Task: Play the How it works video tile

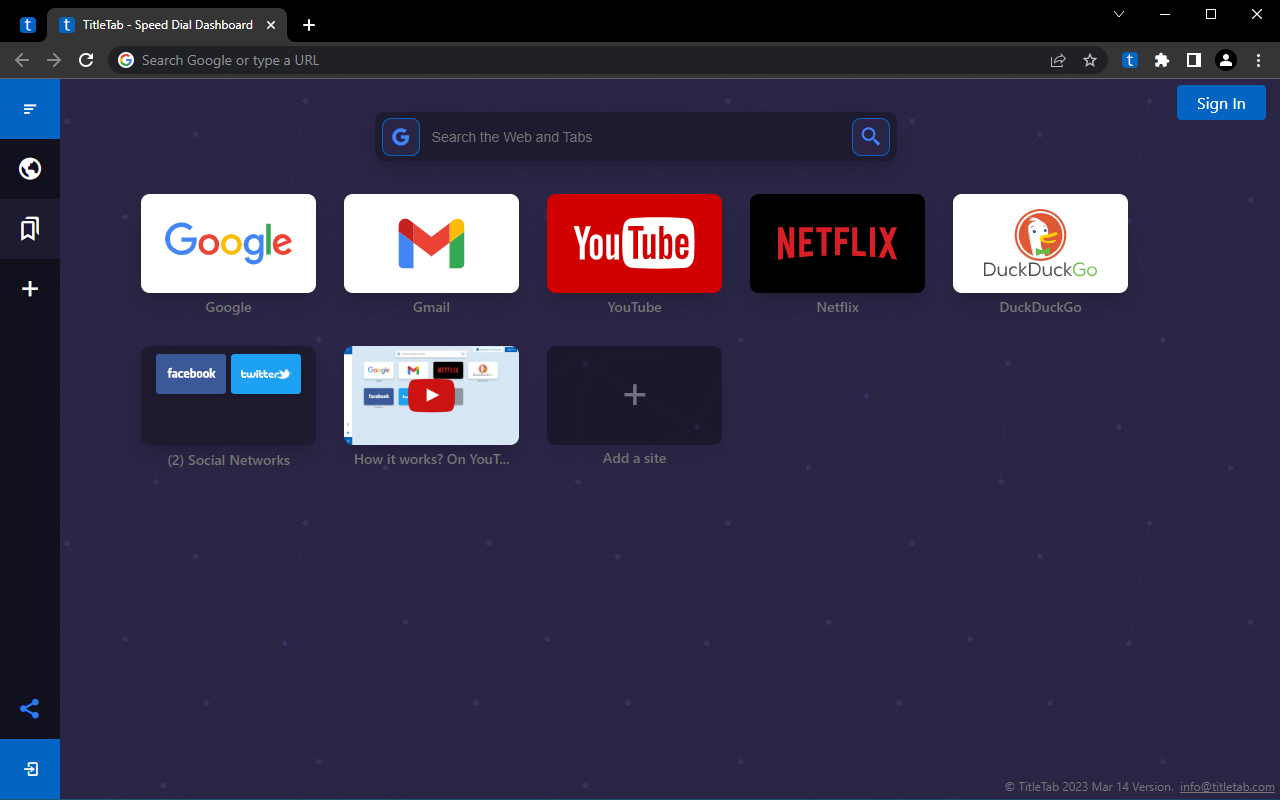Action: 431,395
